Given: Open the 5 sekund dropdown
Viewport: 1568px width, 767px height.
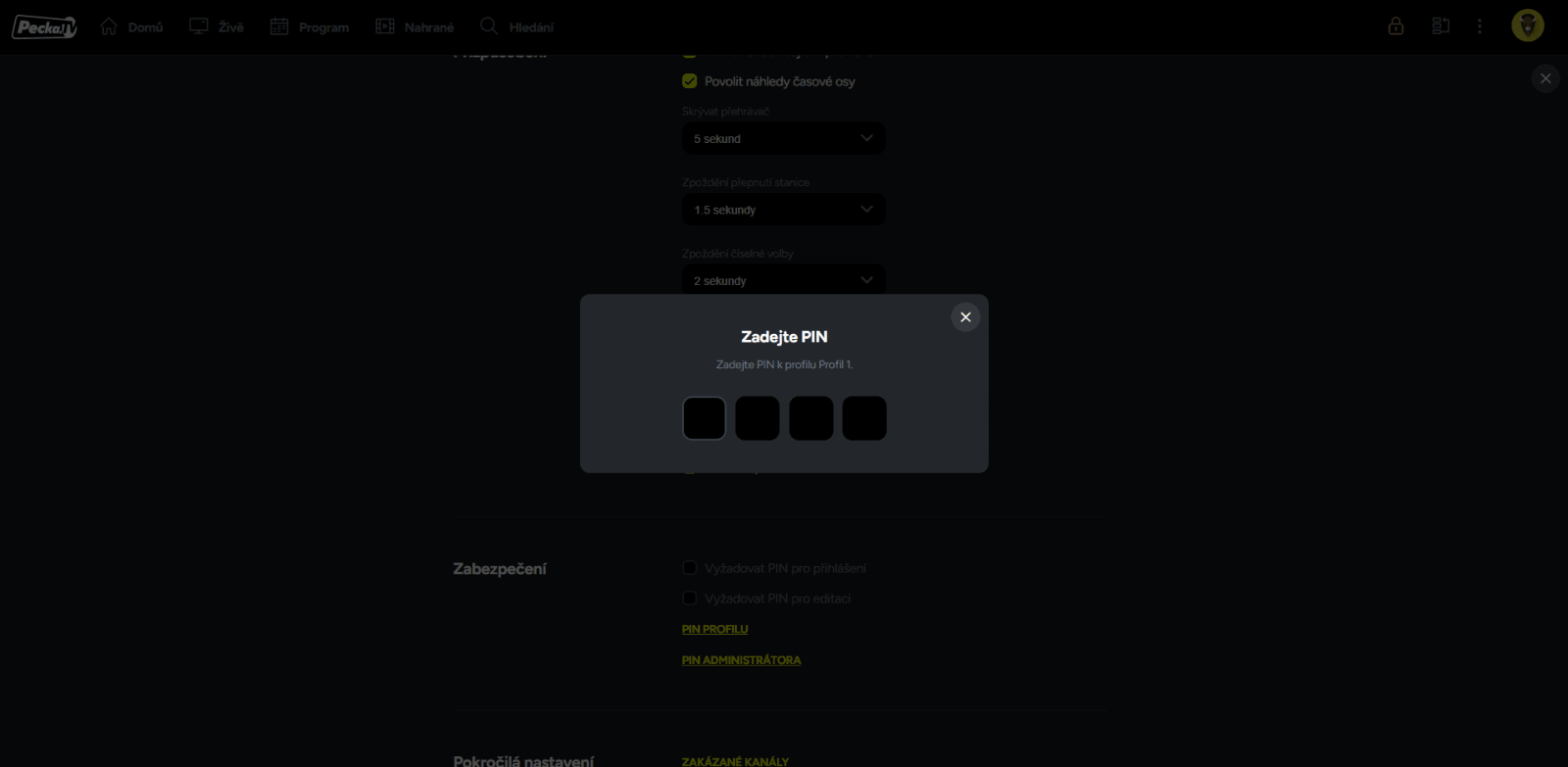Looking at the screenshot, I should pyautogui.click(x=784, y=138).
